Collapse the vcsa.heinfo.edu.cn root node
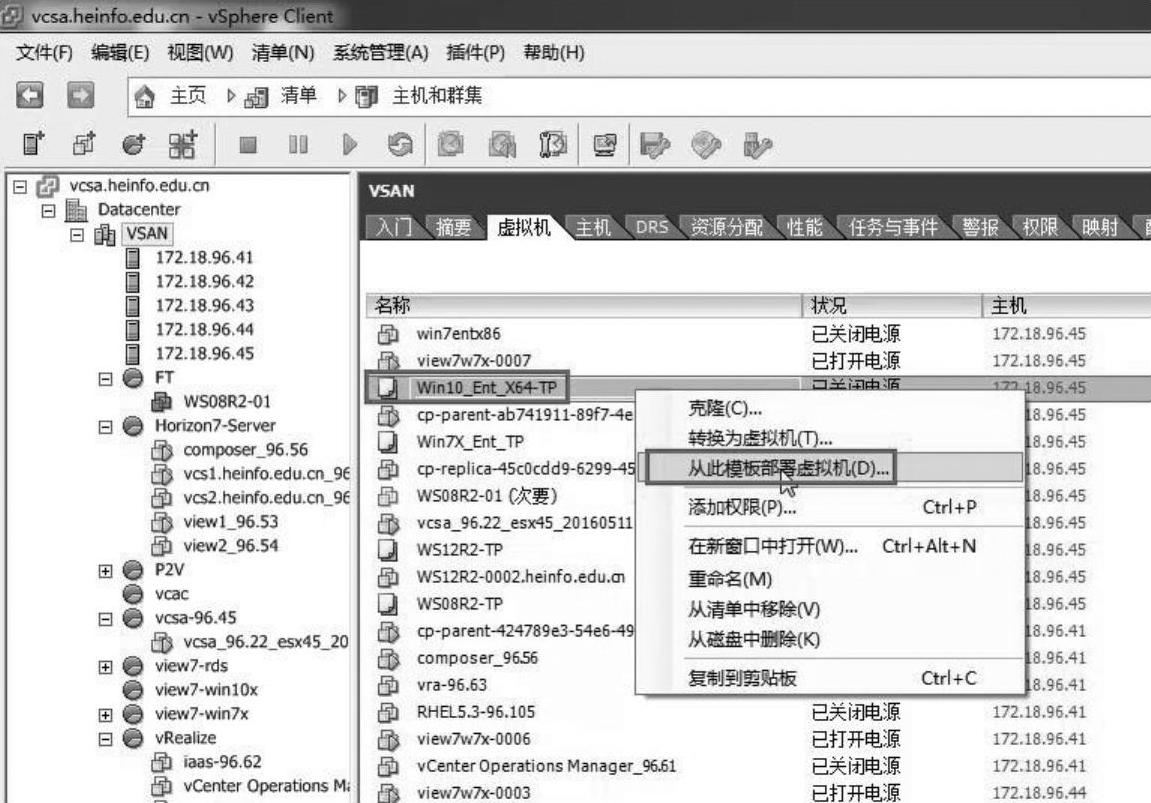The image size is (1151, 803). [x=20, y=186]
